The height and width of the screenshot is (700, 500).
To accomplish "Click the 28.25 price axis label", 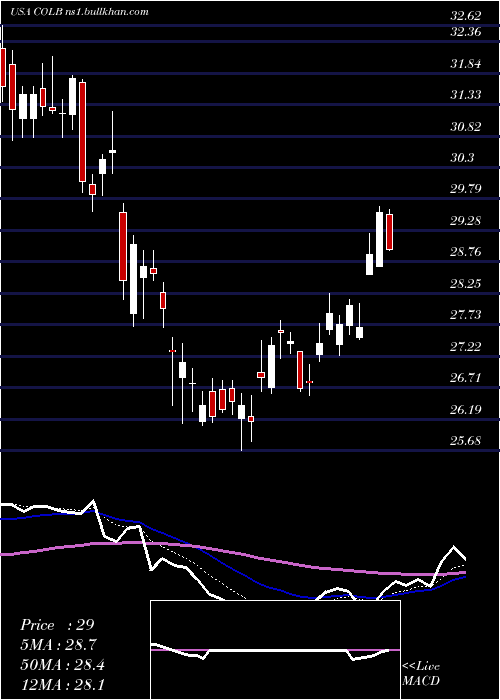I will [466, 284].
